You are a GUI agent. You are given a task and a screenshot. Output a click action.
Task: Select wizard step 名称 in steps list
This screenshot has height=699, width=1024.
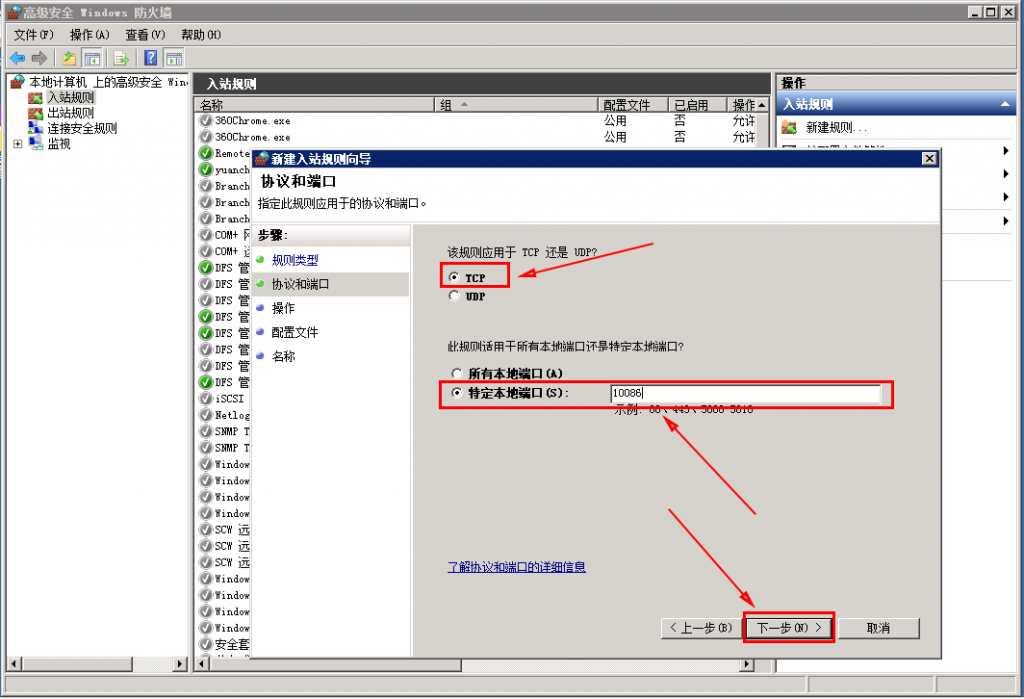coord(283,357)
